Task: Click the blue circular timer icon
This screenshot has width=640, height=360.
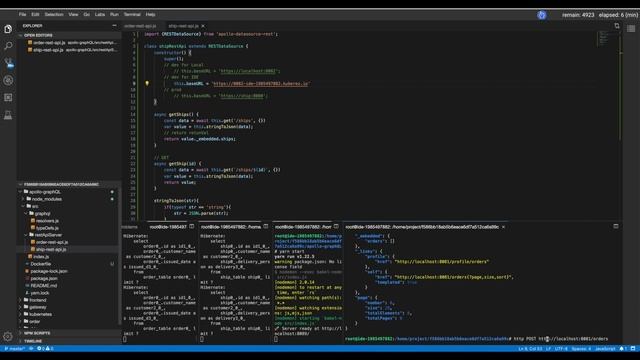Action: click(x=542, y=15)
